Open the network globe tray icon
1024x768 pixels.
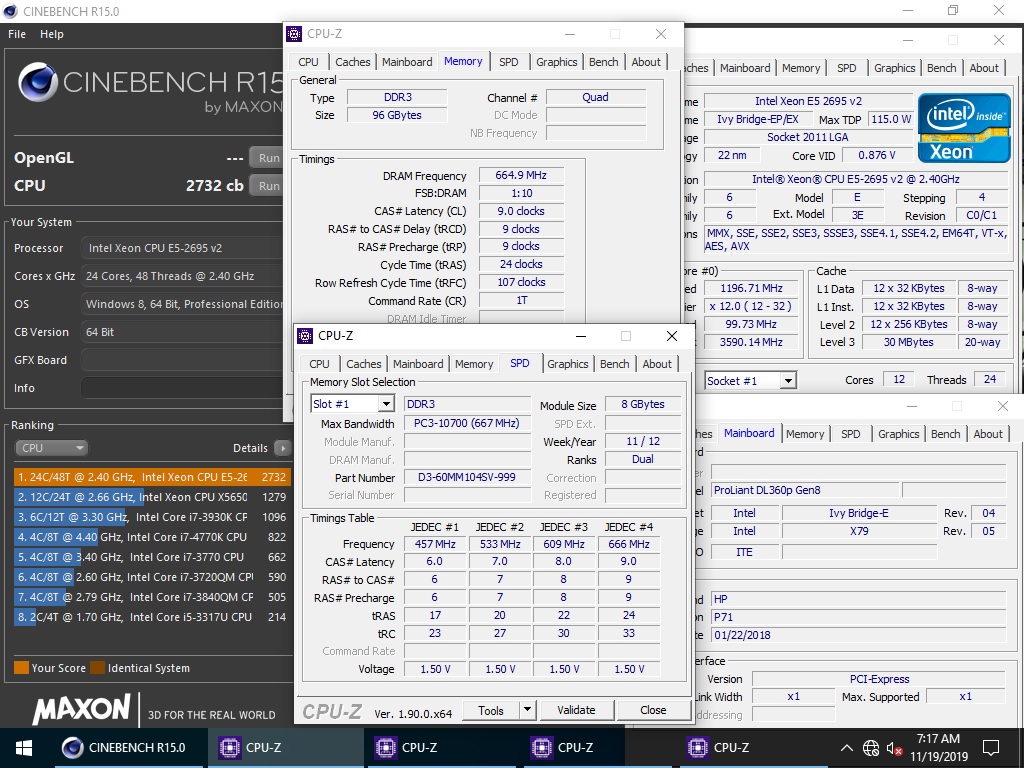pos(871,748)
